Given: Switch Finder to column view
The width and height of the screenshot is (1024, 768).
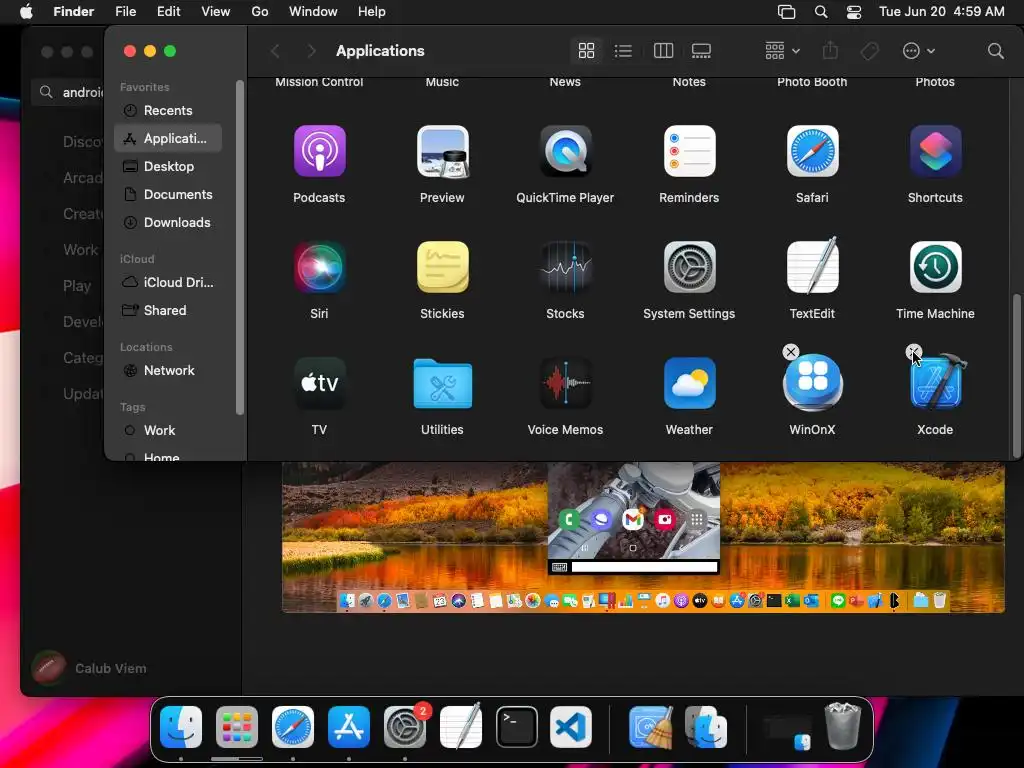Looking at the screenshot, I should tap(664, 51).
